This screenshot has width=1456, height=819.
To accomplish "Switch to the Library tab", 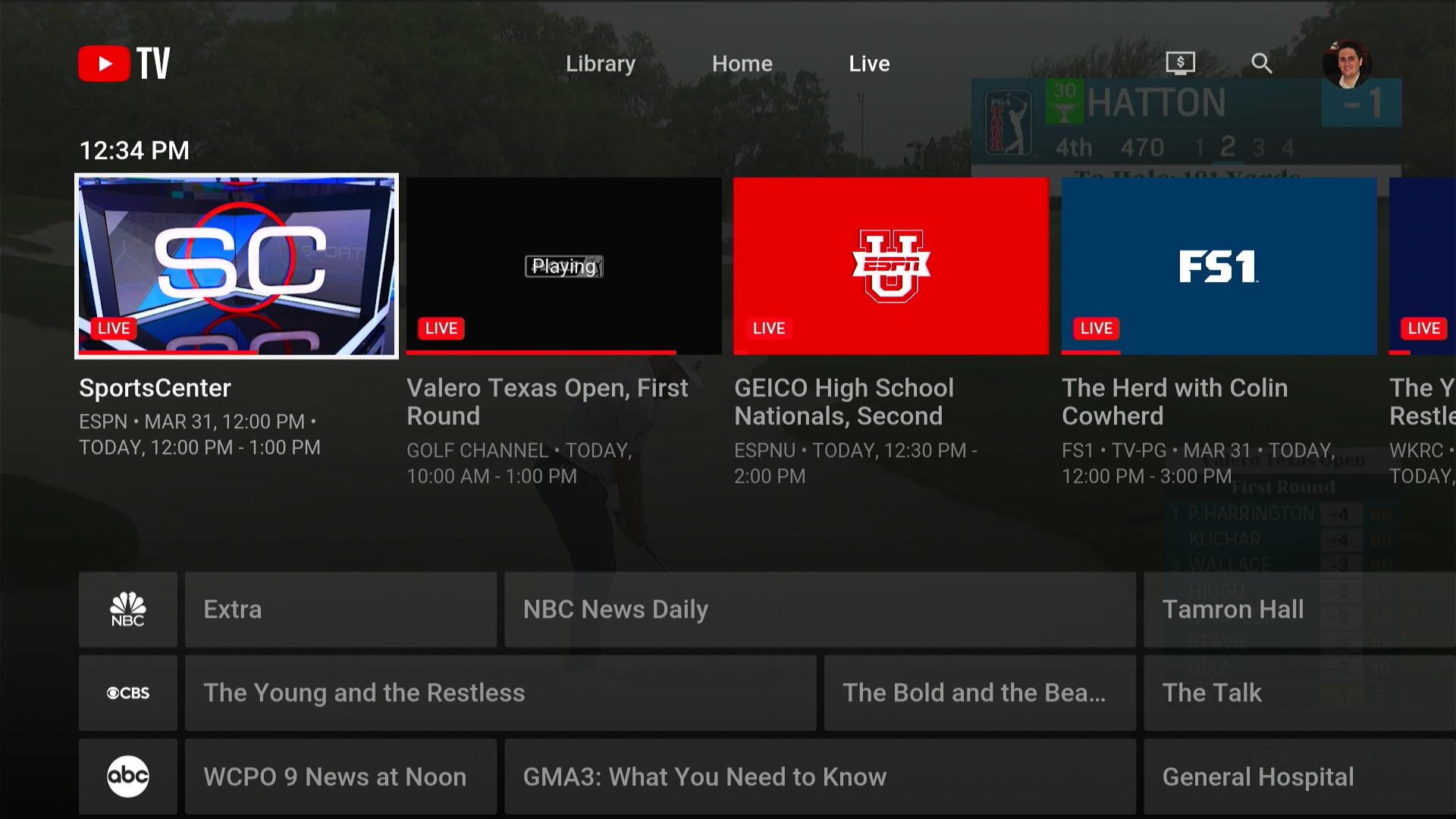I will (x=601, y=63).
